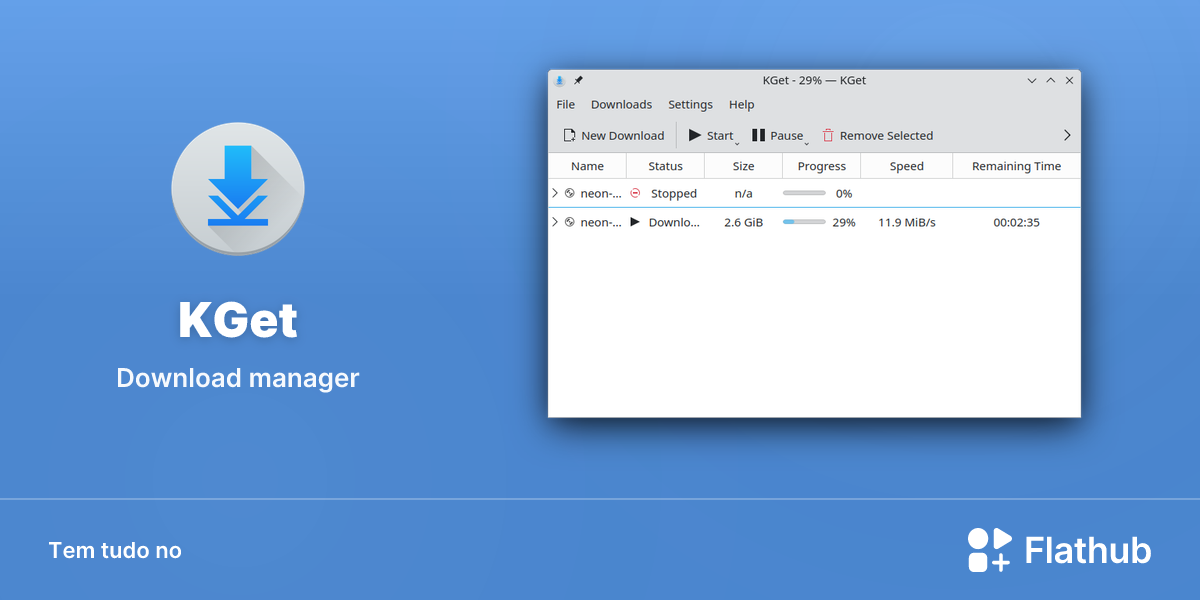Click the red trash icon for Remove Selected
The width and height of the screenshot is (1200, 600).
pos(828,135)
